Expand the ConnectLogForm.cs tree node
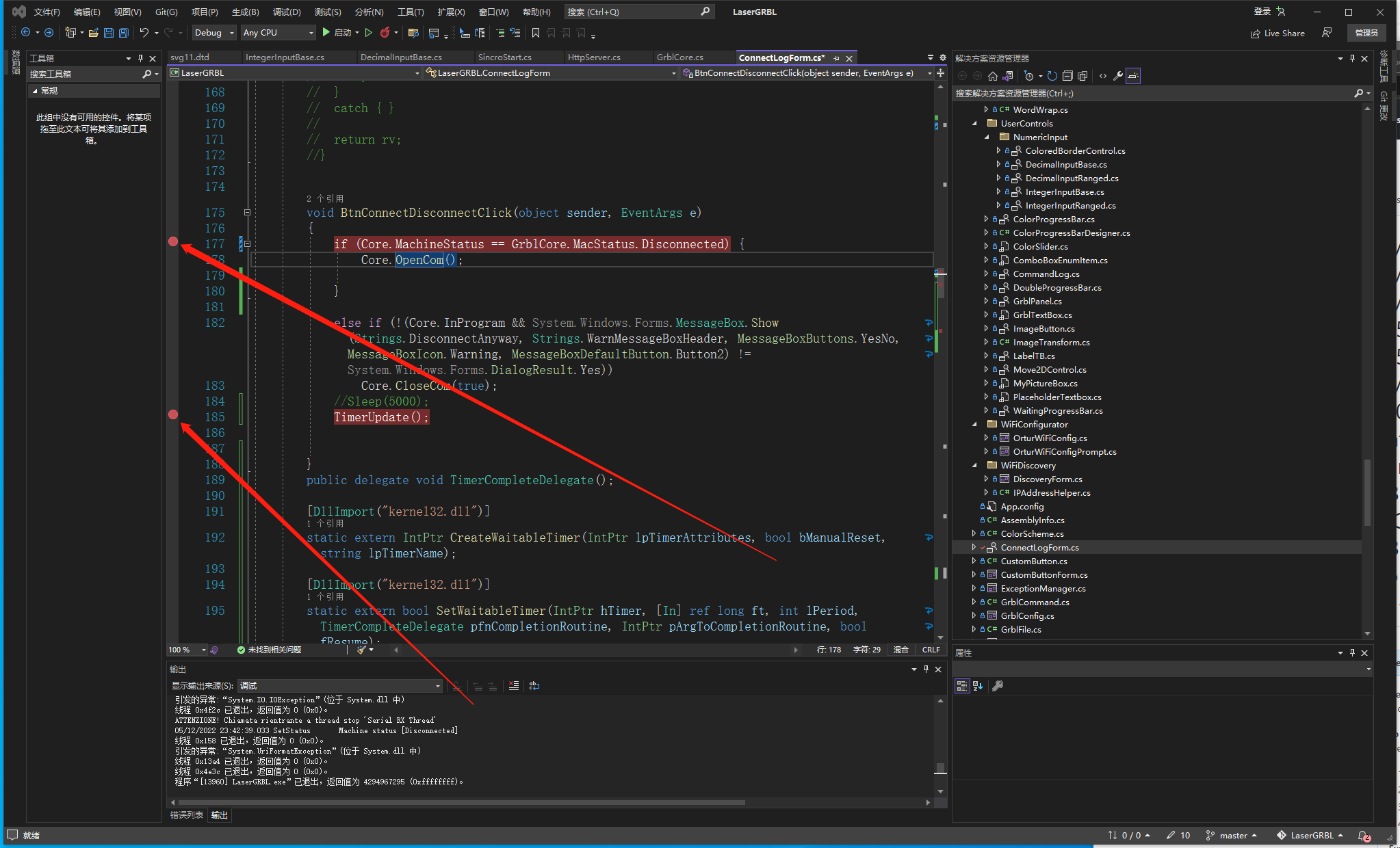Viewport: 1400px width, 848px height. (x=974, y=547)
